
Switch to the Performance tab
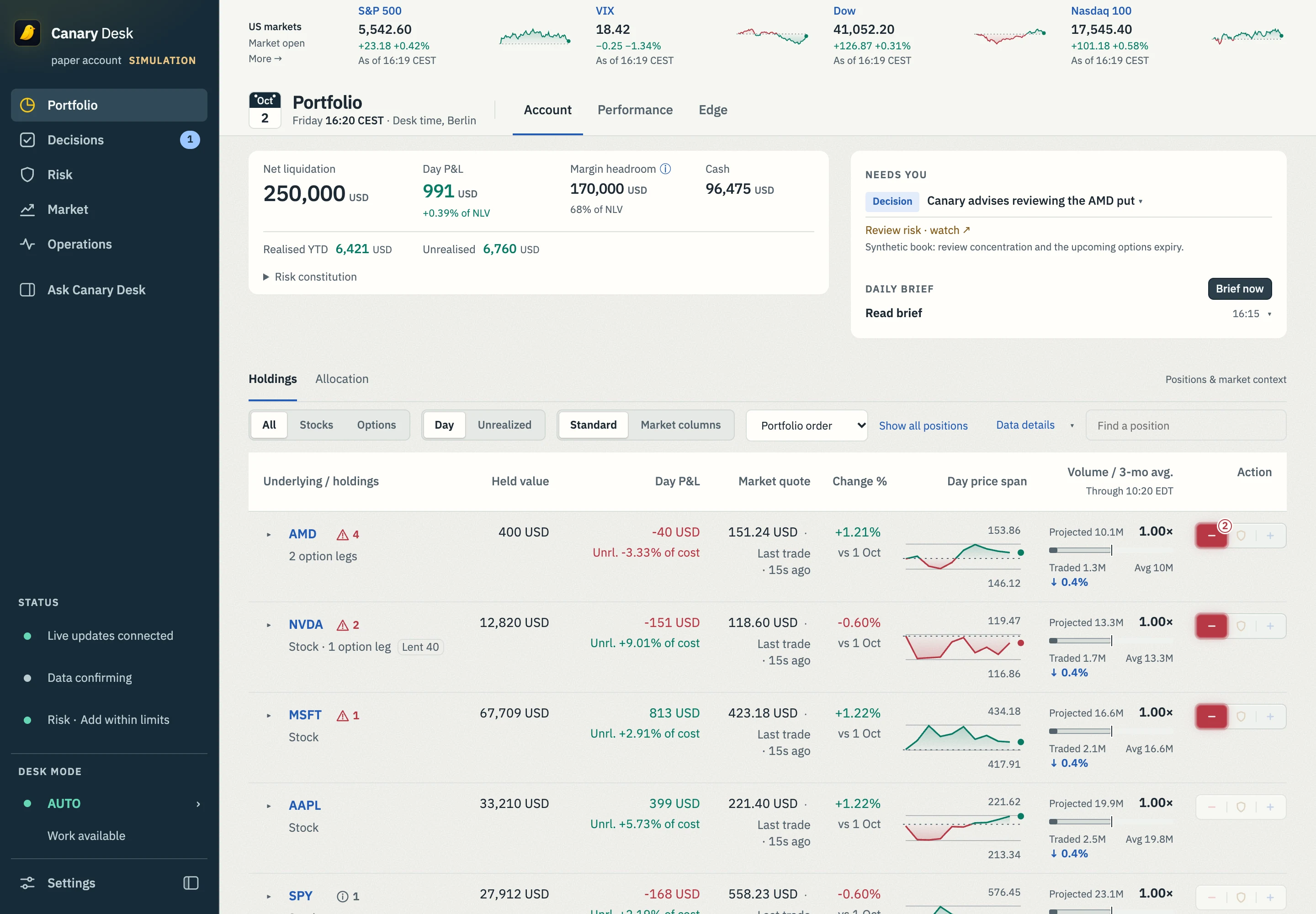[x=635, y=110]
